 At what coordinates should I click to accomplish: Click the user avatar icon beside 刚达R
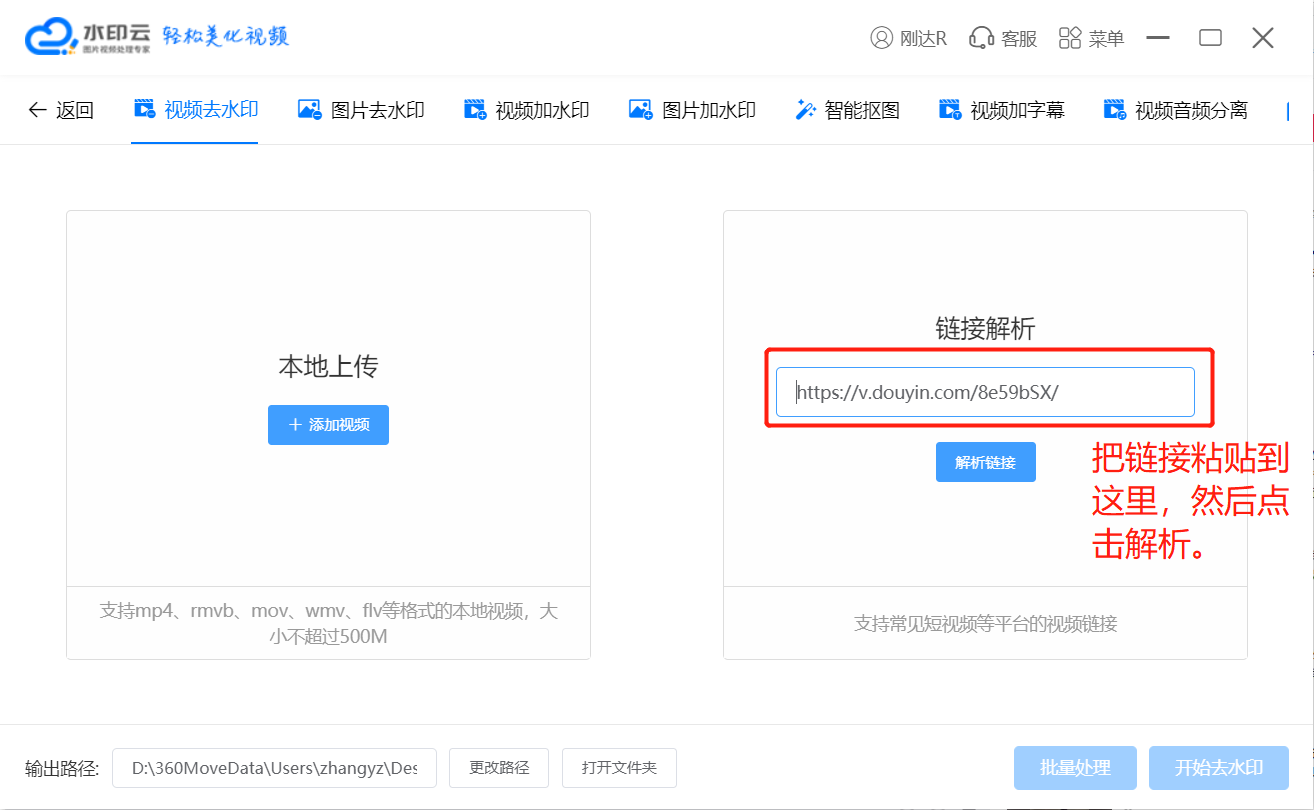(881, 39)
